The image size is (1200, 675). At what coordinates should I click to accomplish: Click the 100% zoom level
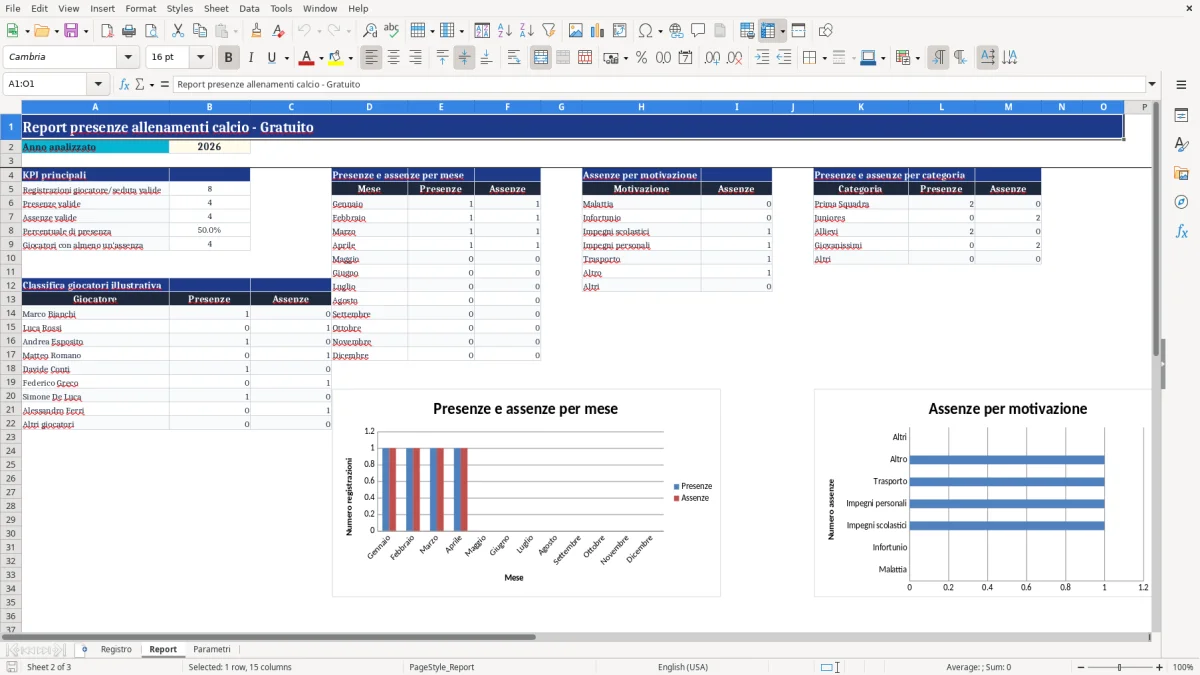(1183, 667)
